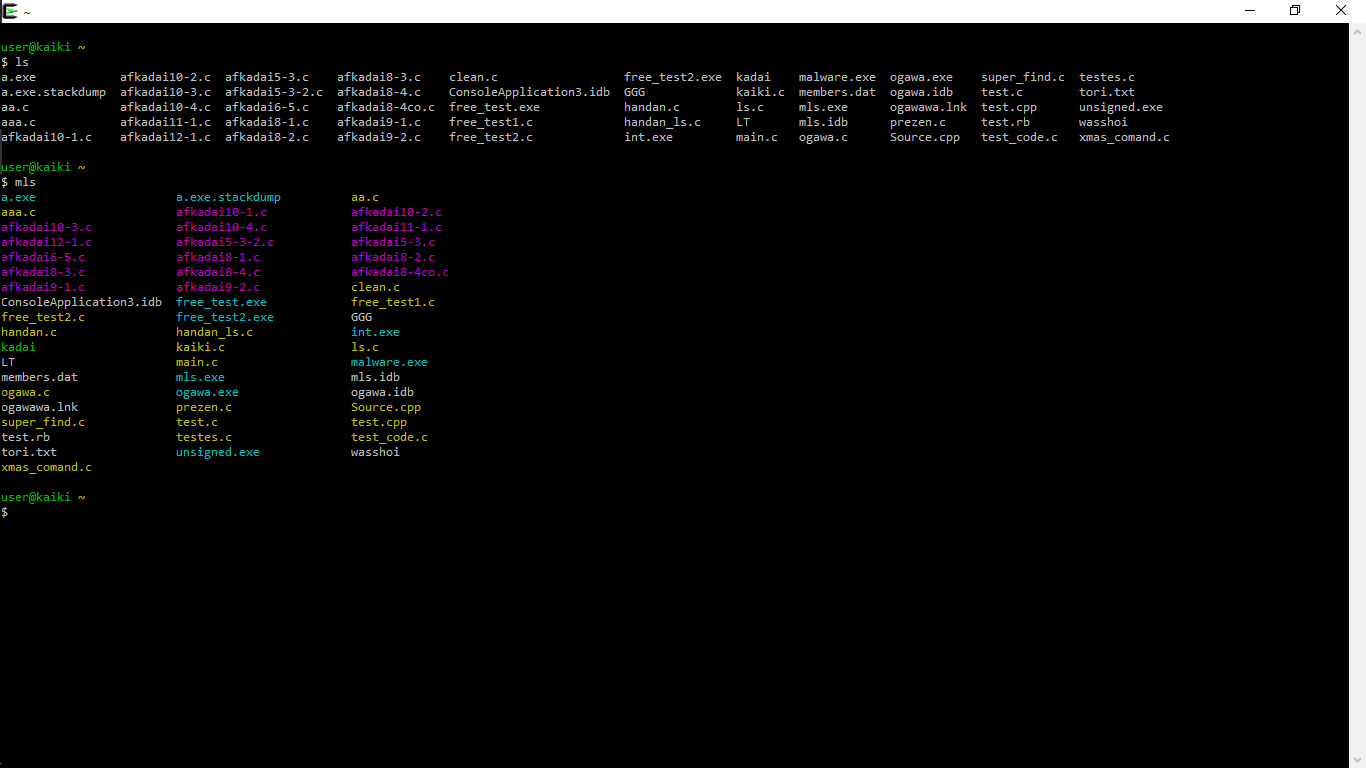
Task: Click magenta afkadai6-5.c in mls listing
Action: coord(43,257)
